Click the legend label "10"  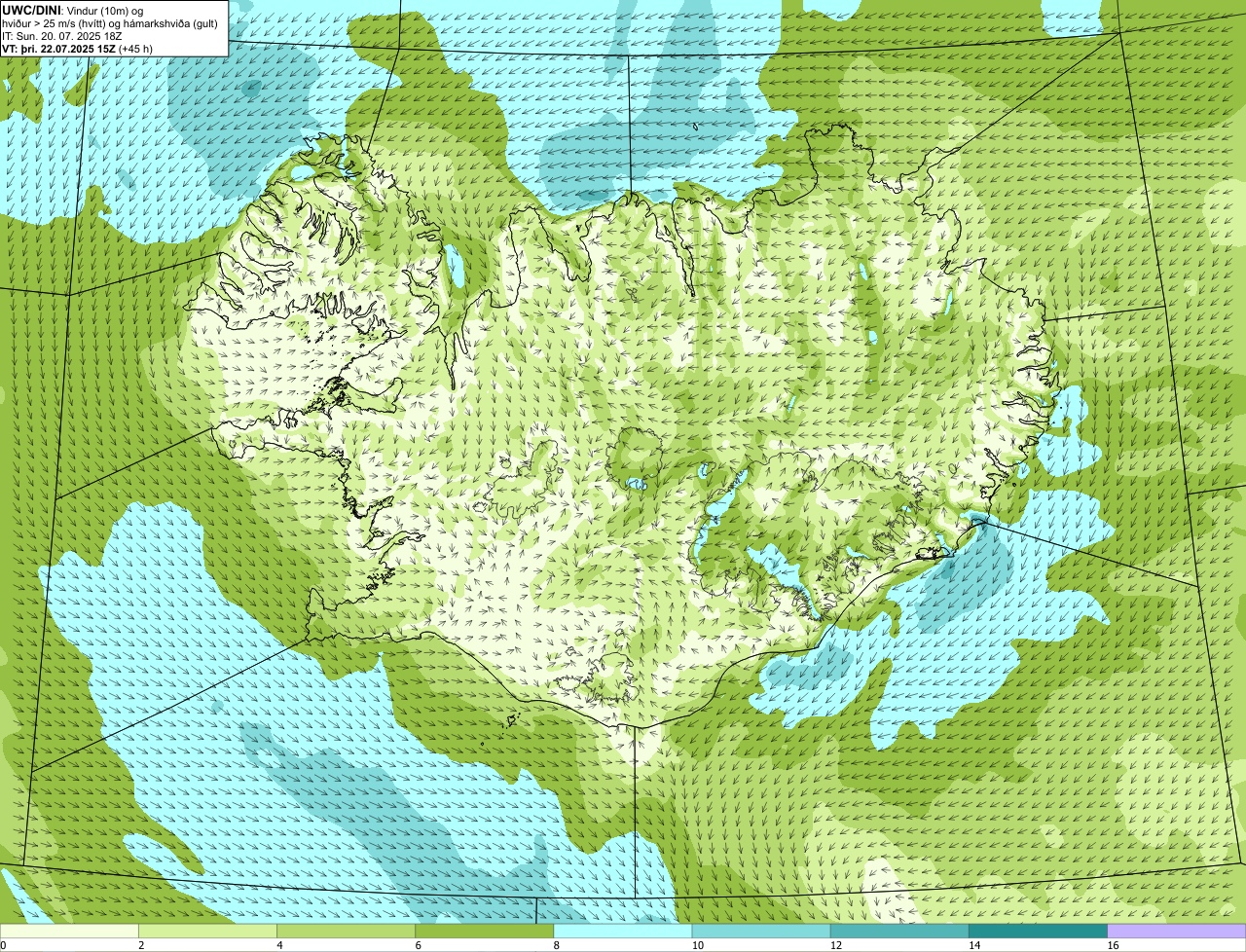point(698,945)
